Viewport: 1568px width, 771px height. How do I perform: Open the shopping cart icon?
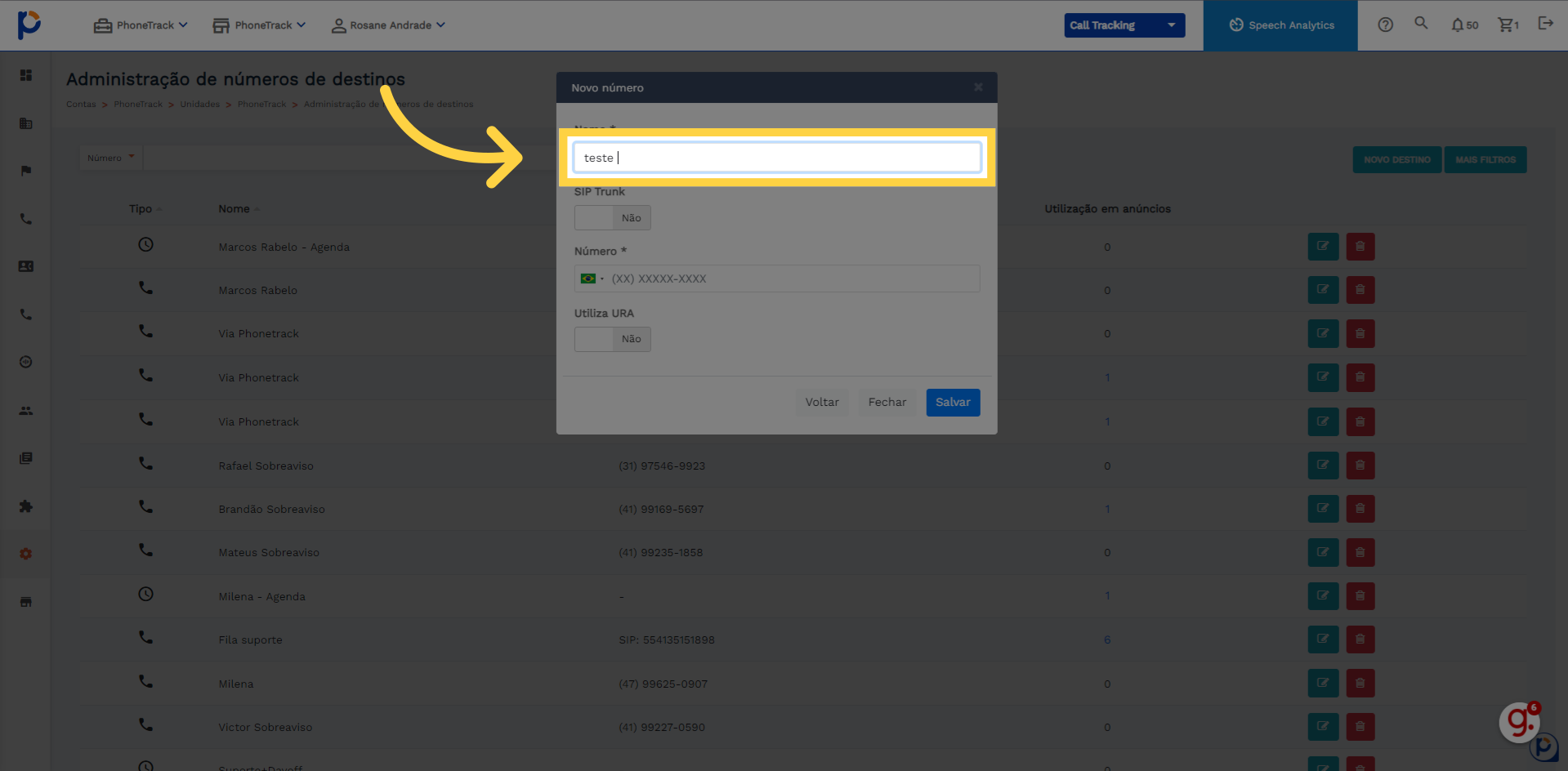(1508, 25)
